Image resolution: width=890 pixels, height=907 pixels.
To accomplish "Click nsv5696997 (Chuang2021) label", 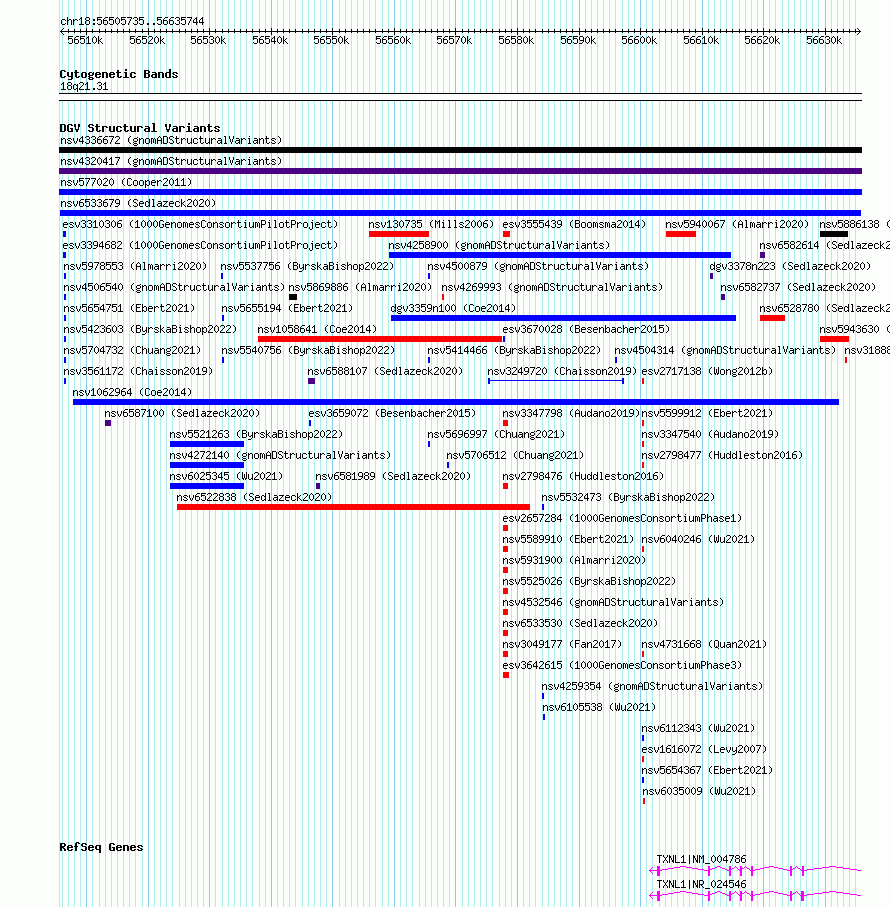I will pyautogui.click(x=496, y=434).
